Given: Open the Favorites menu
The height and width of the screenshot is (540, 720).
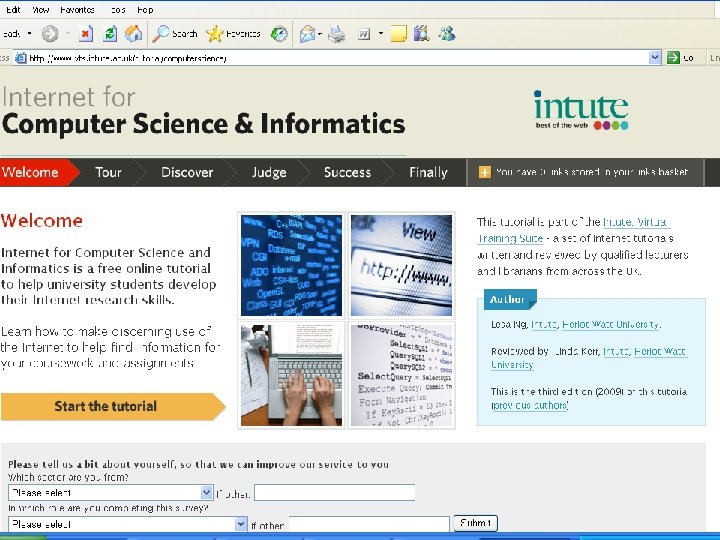Looking at the screenshot, I should tap(77, 10).
